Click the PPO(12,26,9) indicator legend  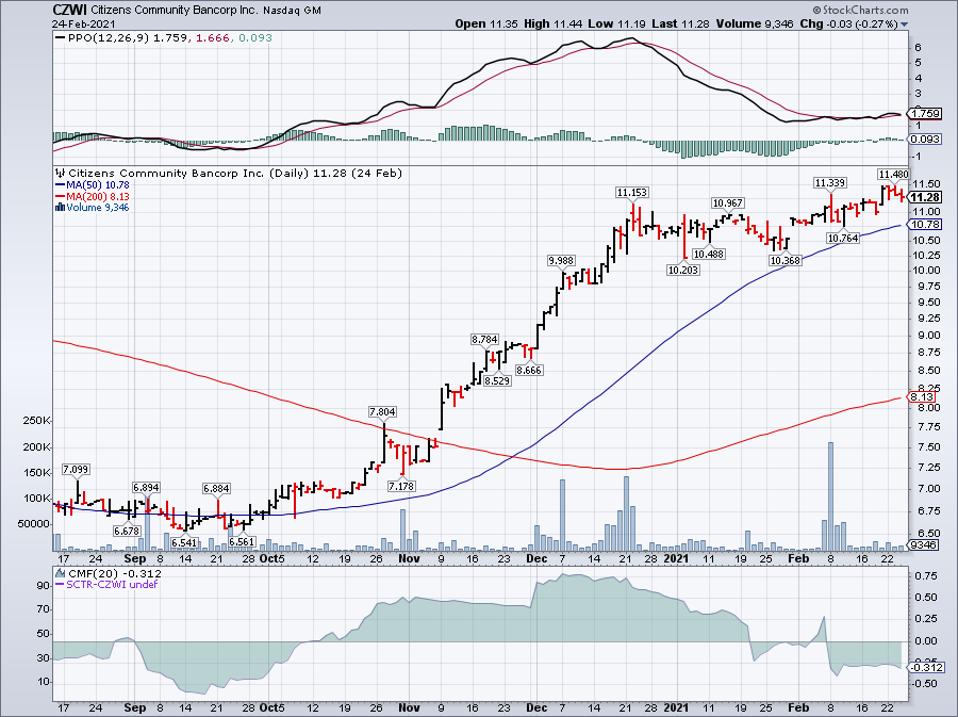pos(163,38)
